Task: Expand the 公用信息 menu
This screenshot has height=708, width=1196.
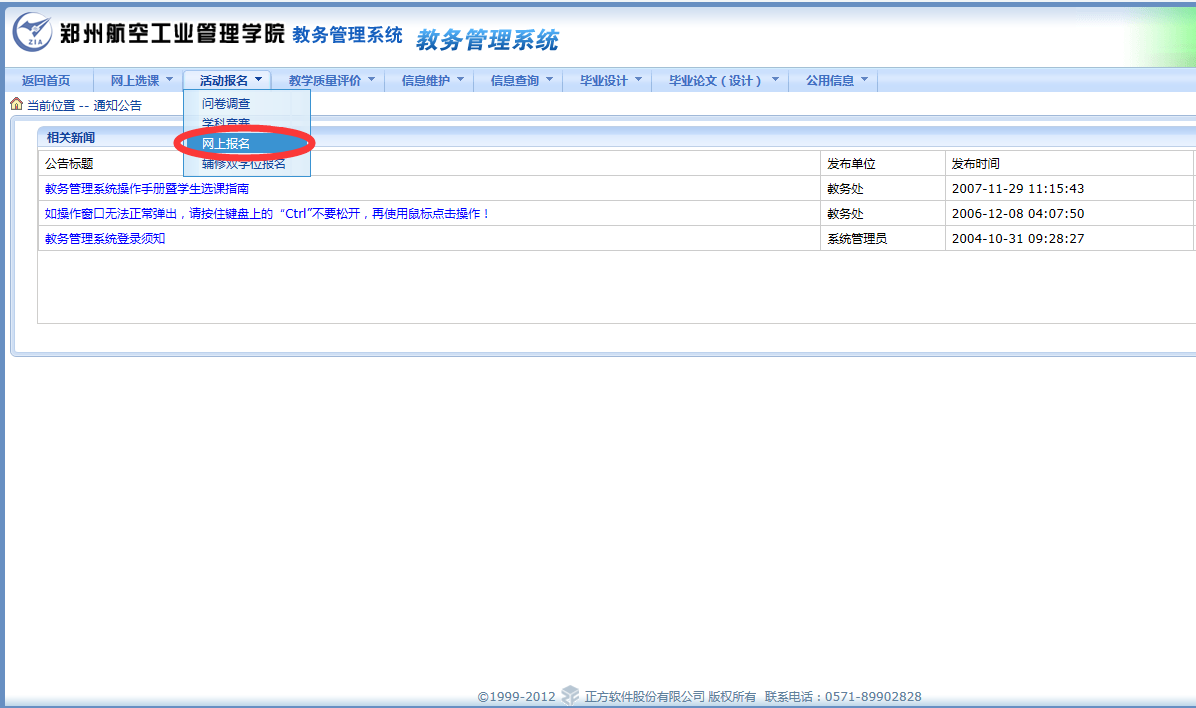Action: (x=836, y=81)
